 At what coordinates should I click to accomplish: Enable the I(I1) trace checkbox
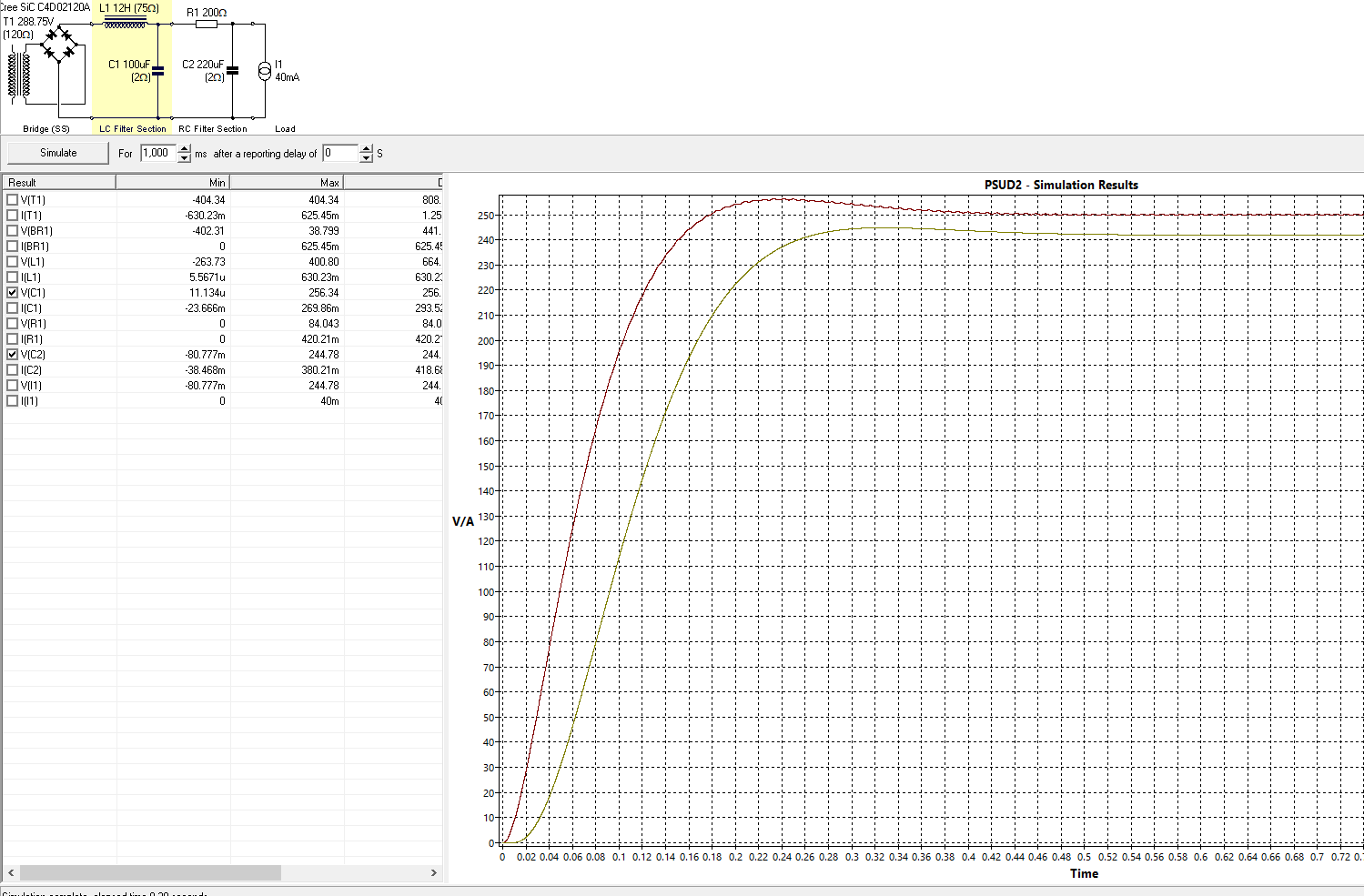[12, 401]
